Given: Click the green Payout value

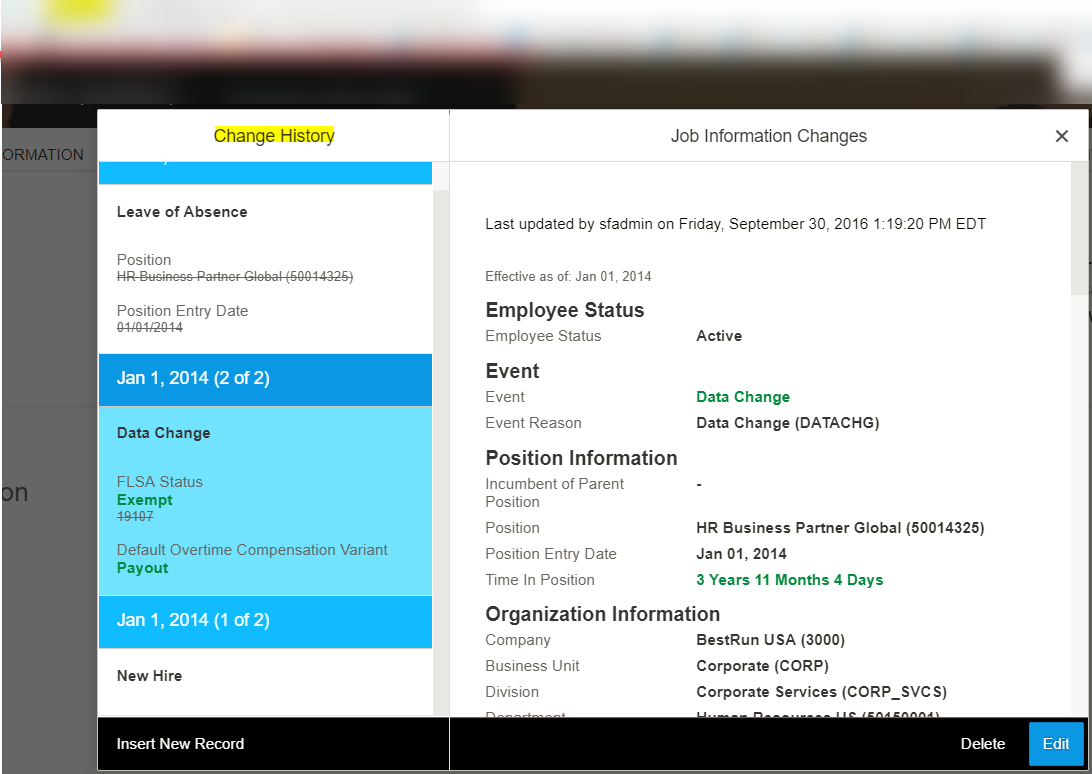Looking at the screenshot, I should tap(143, 568).
